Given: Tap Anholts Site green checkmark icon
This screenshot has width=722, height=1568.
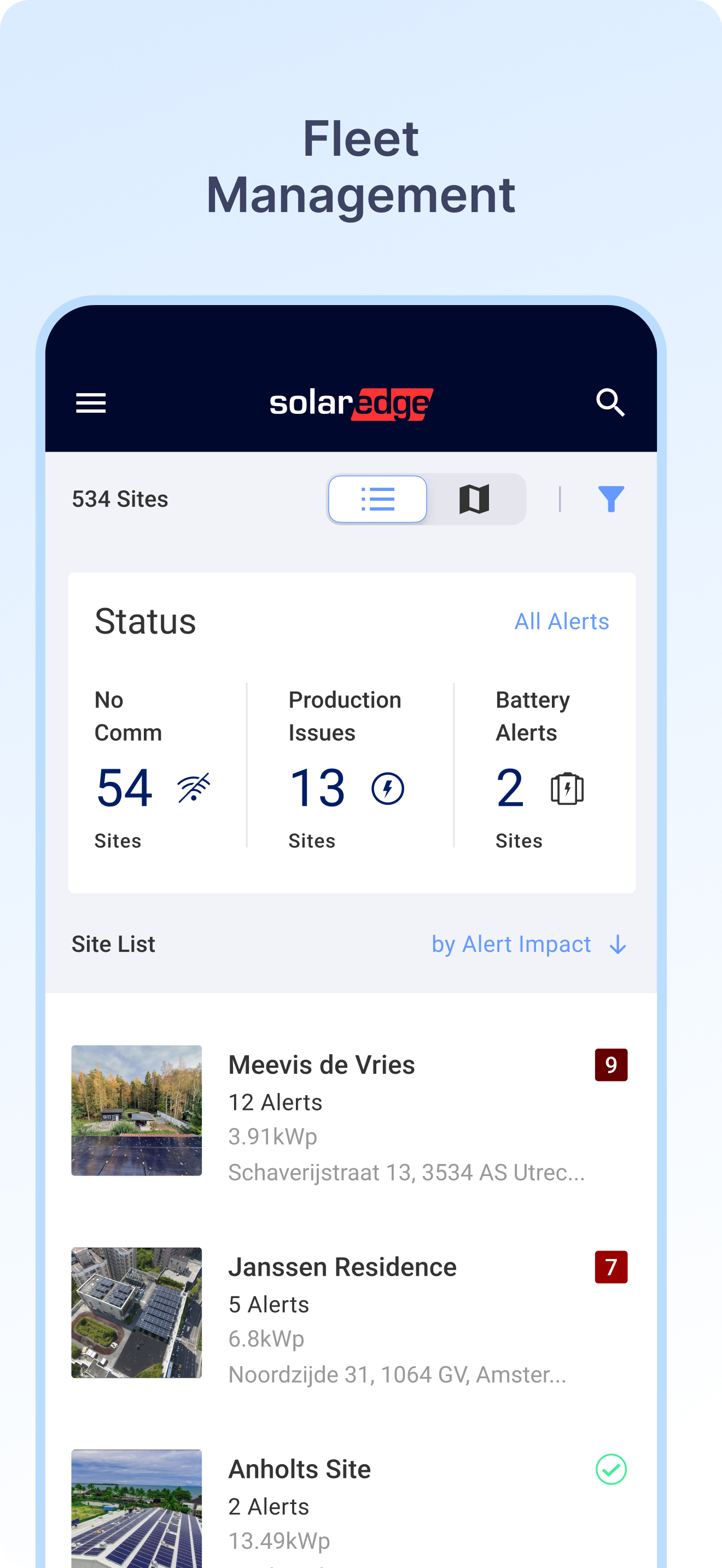Looking at the screenshot, I should coord(610,1470).
